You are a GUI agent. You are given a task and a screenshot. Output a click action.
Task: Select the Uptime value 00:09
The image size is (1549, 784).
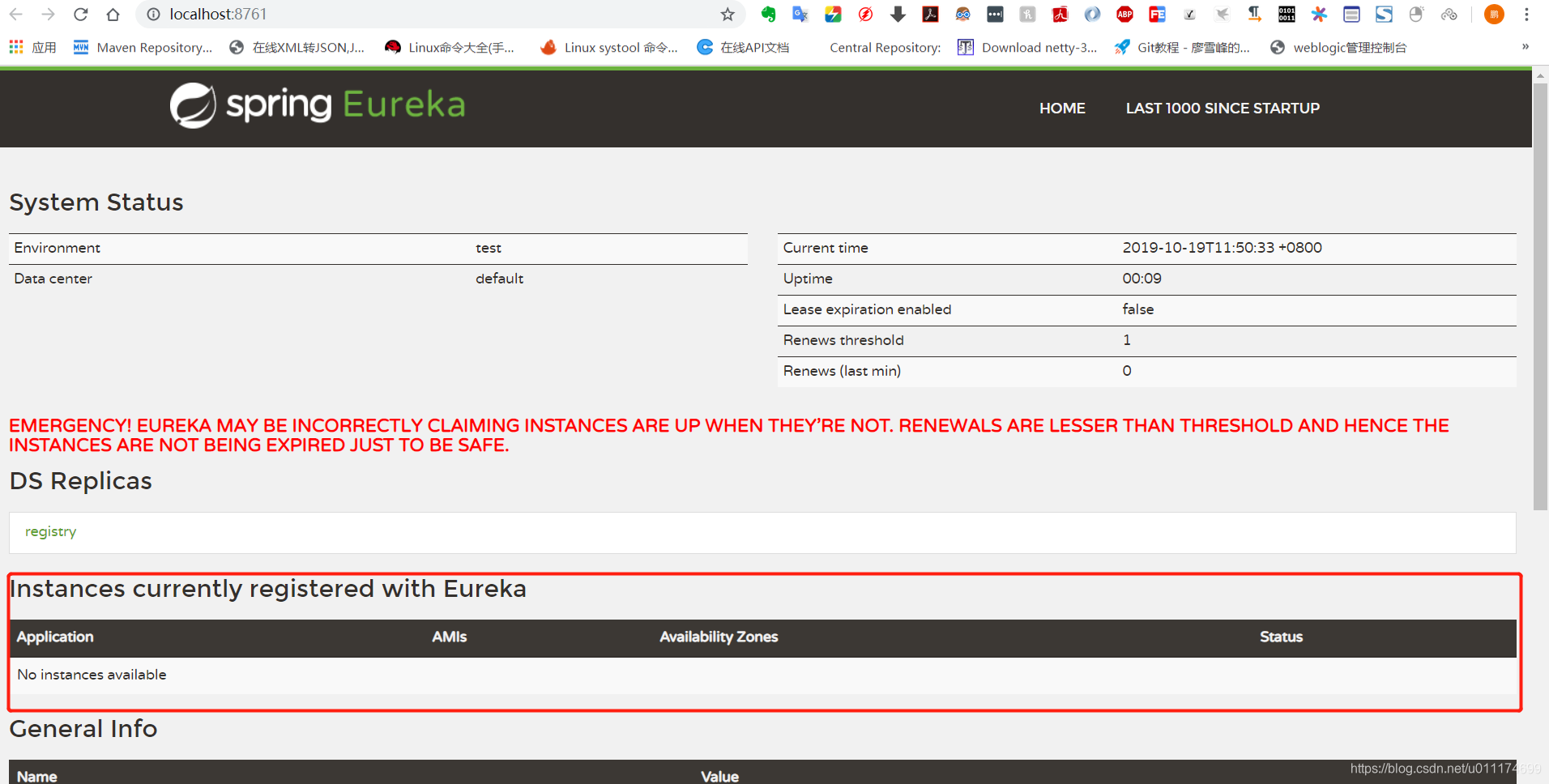point(1141,279)
